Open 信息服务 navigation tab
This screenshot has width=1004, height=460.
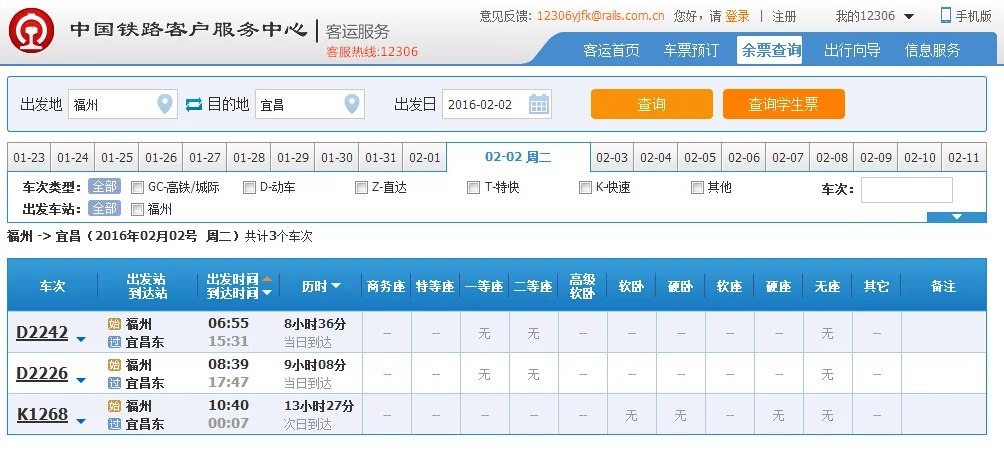coord(932,51)
